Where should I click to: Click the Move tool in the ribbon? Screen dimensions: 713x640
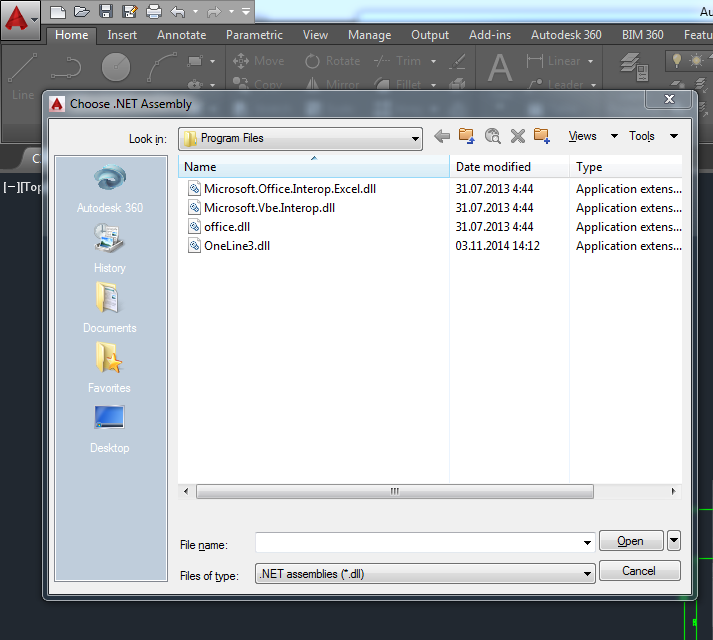tap(258, 61)
